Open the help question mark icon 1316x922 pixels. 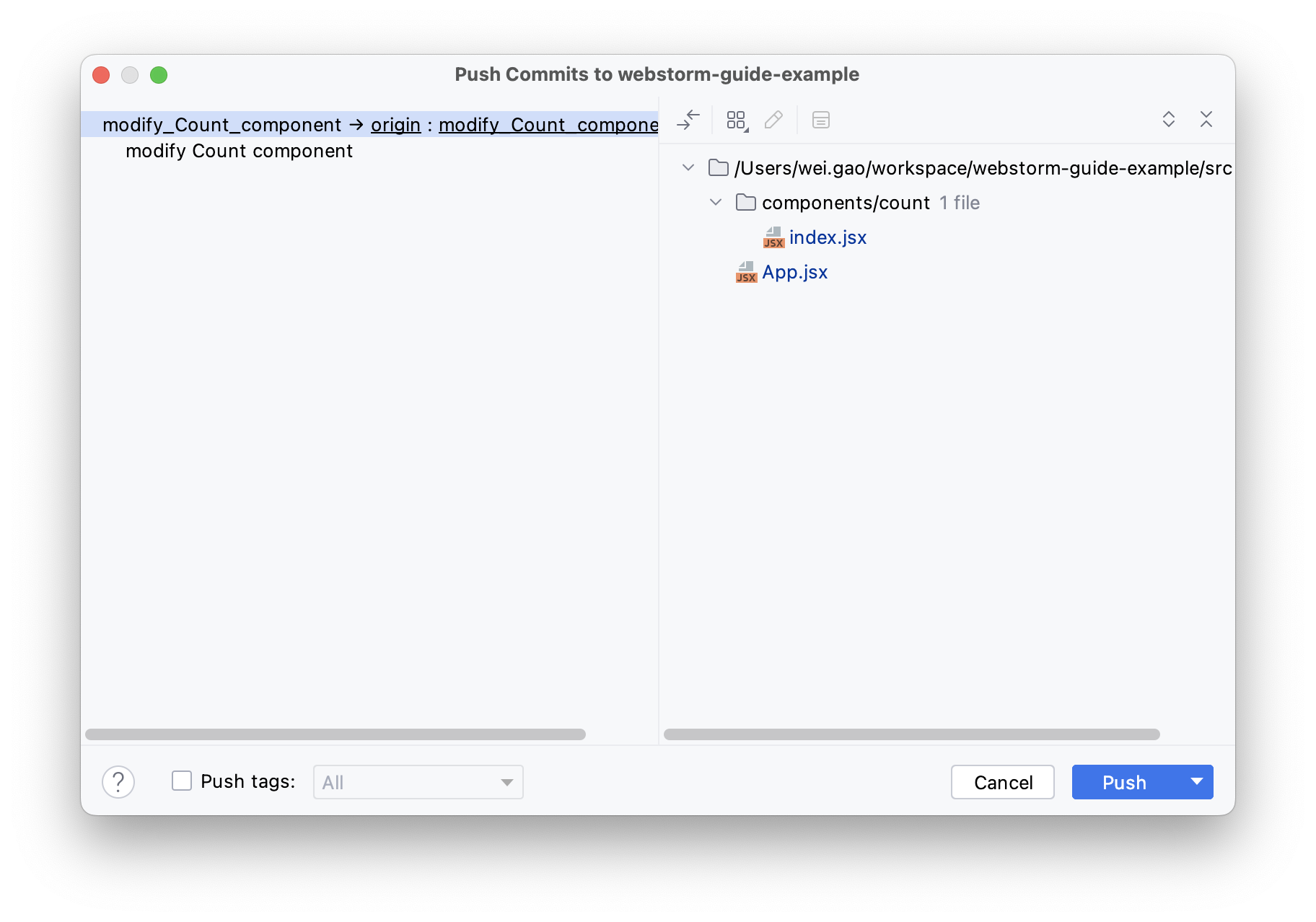118,782
